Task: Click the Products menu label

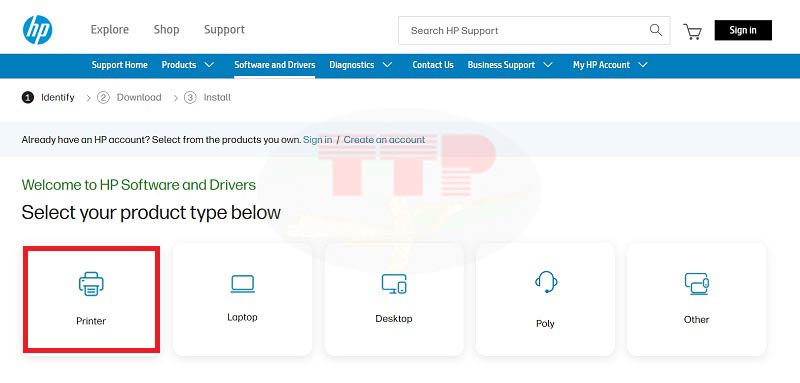Action: click(179, 65)
